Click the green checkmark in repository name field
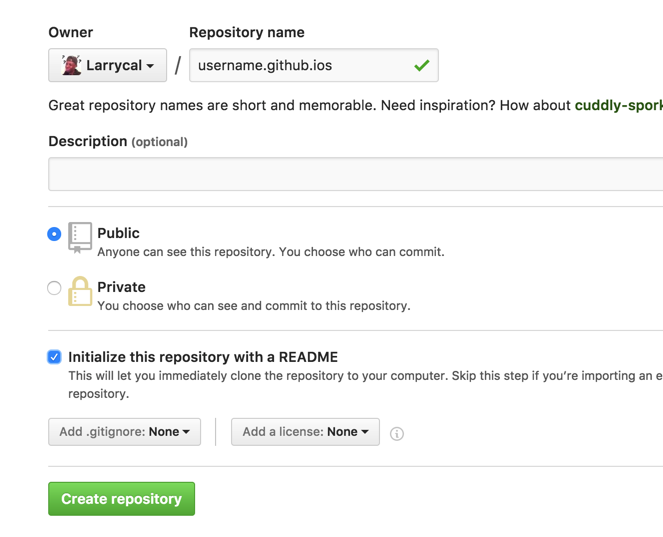663x537 pixels. click(x=421, y=66)
